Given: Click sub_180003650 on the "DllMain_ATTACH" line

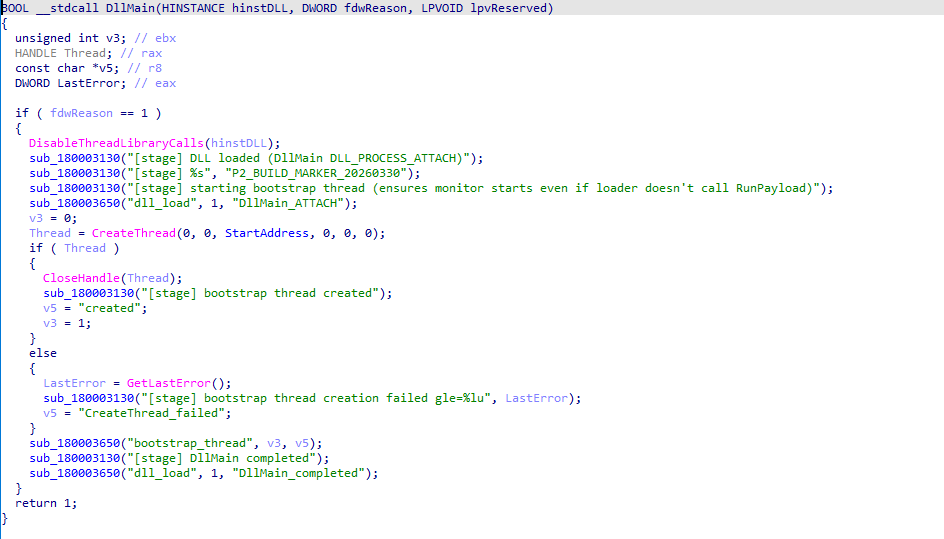Looking at the screenshot, I should tap(75, 204).
